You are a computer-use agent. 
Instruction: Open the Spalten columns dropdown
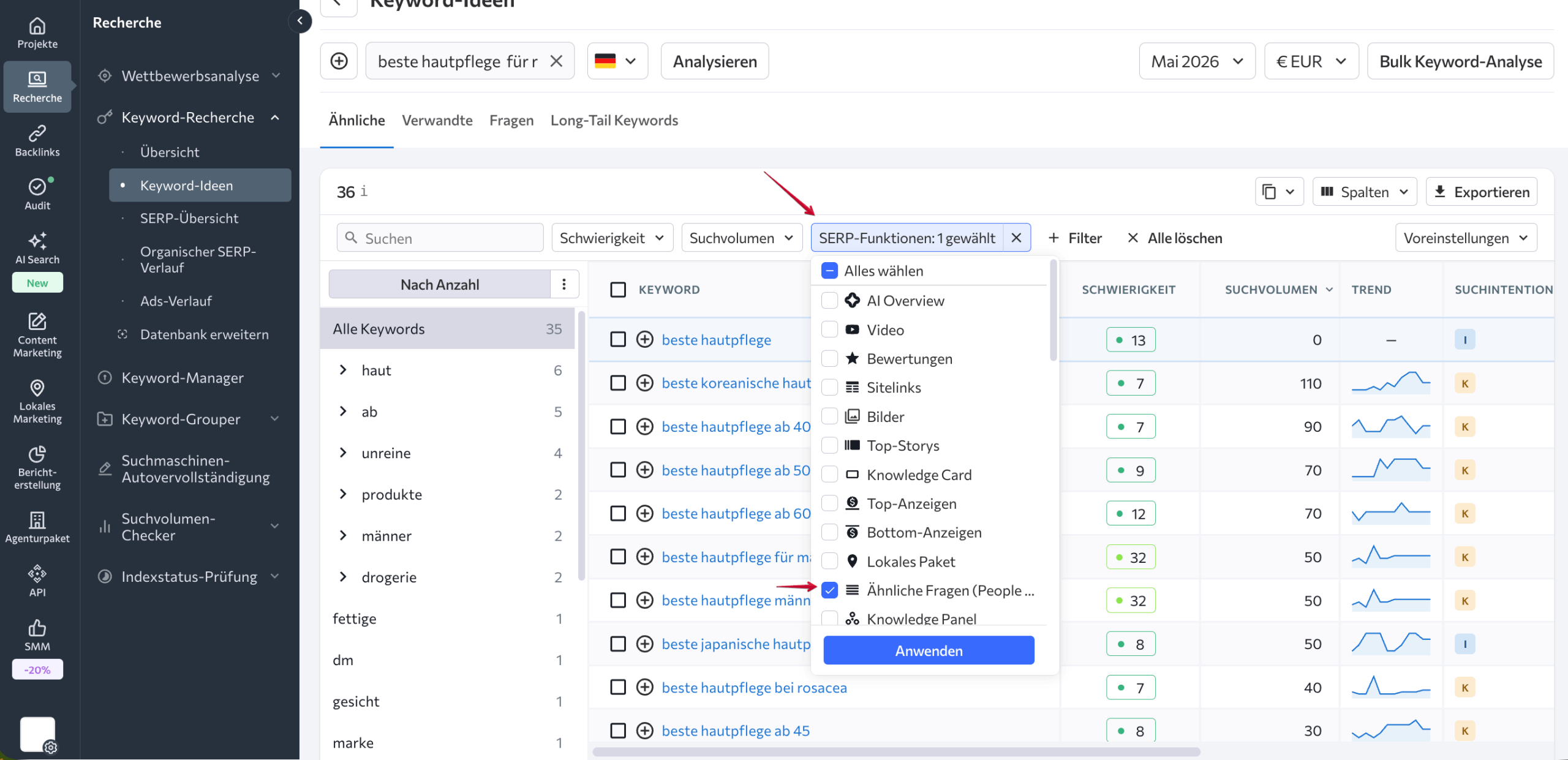(x=1365, y=192)
